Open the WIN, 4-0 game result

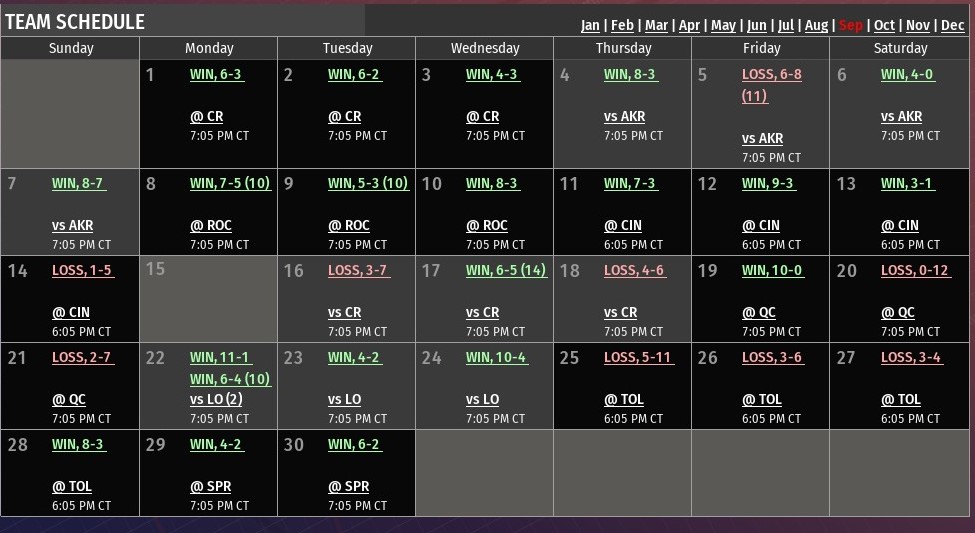point(906,74)
